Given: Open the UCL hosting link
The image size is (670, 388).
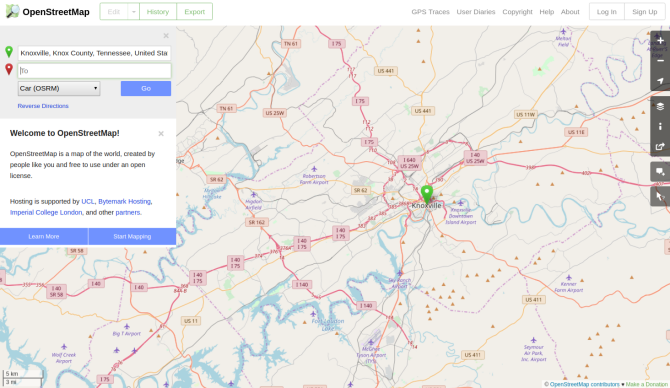Looking at the screenshot, I should [88, 201].
